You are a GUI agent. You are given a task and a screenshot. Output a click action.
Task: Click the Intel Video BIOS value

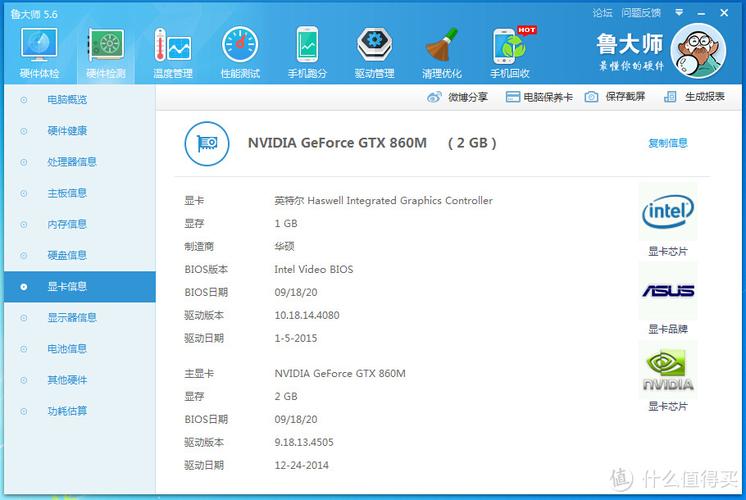pos(314,269)
